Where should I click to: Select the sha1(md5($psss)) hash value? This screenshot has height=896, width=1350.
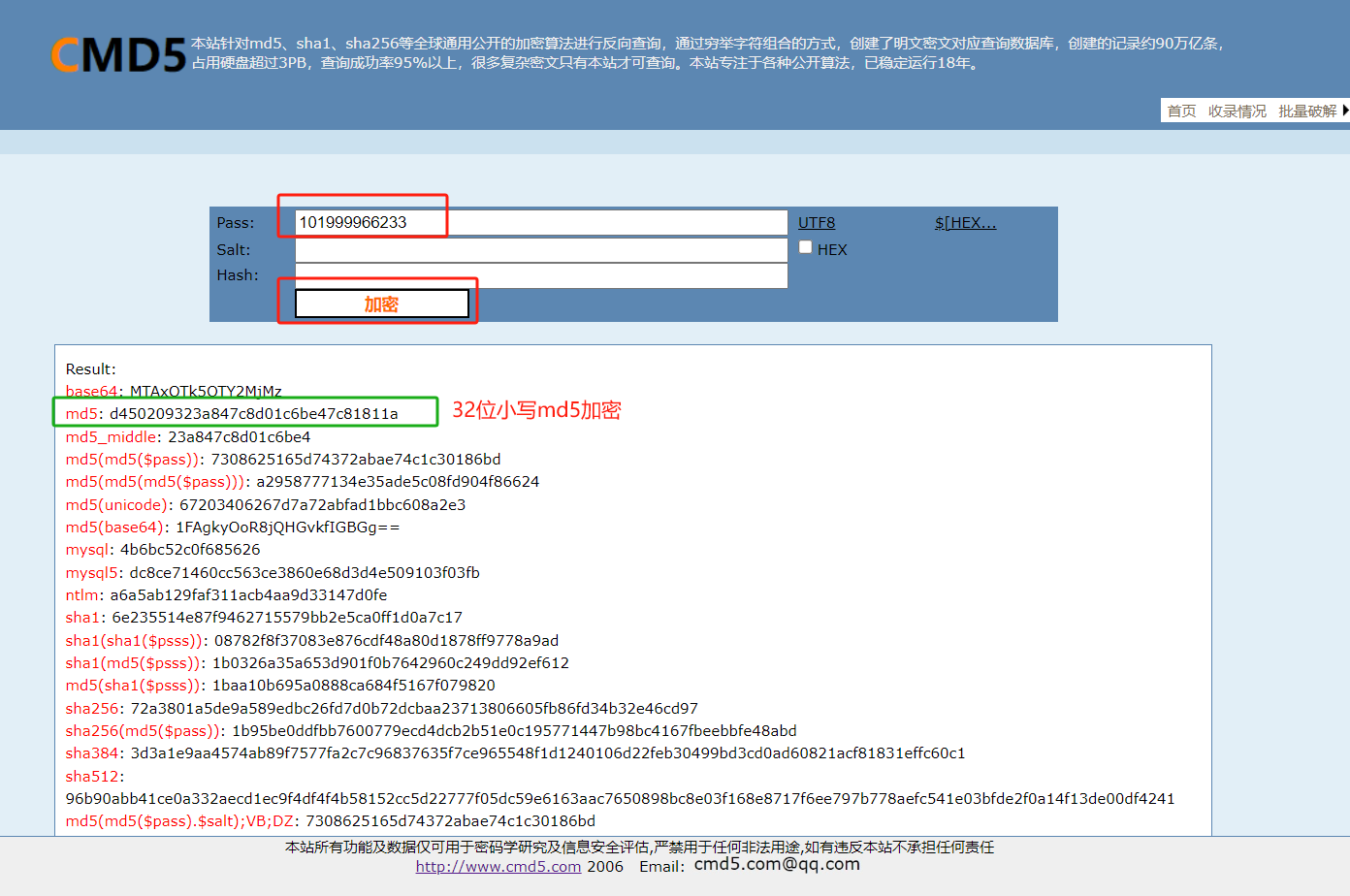click(391, 662)
